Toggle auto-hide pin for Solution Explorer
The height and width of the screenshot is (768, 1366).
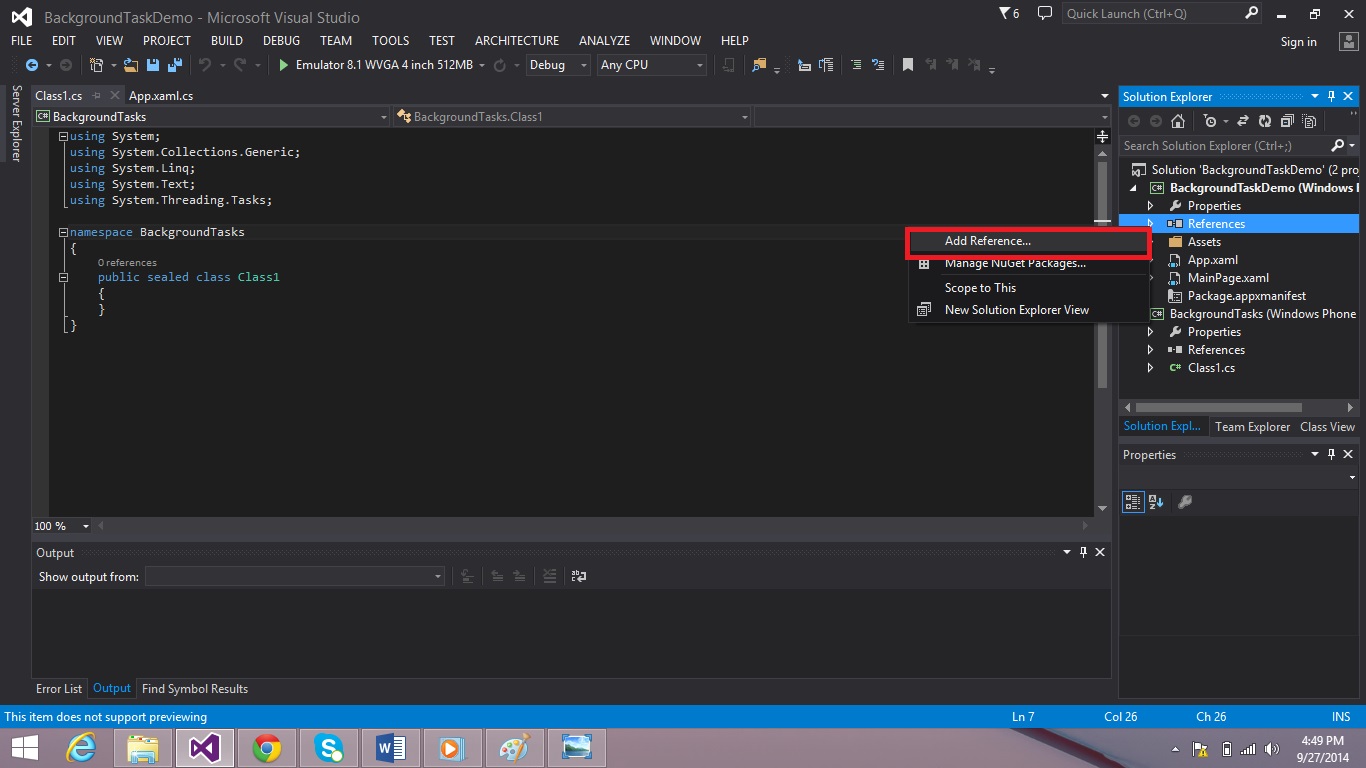[1331, 96]
